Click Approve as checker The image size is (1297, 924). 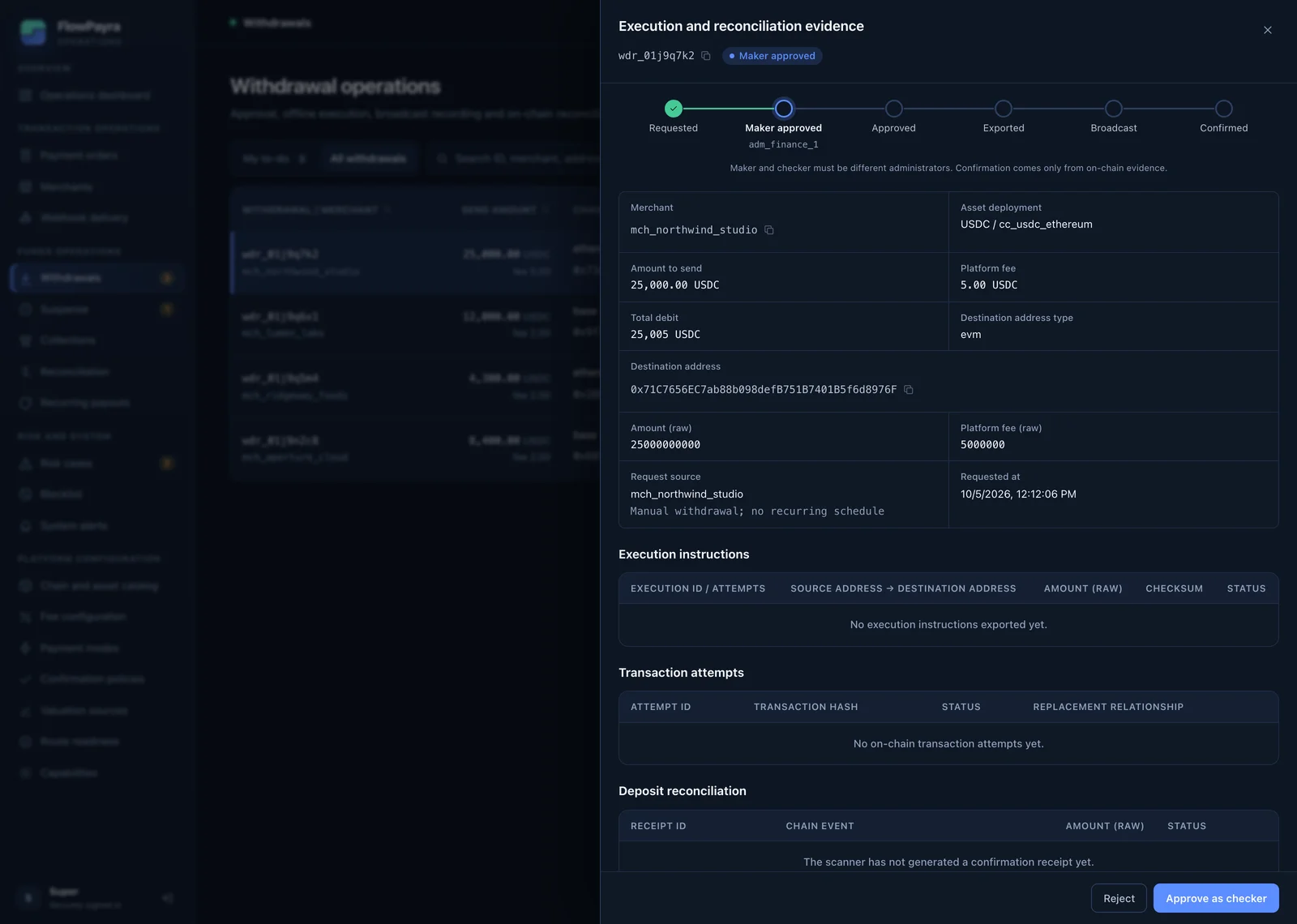1216,898
